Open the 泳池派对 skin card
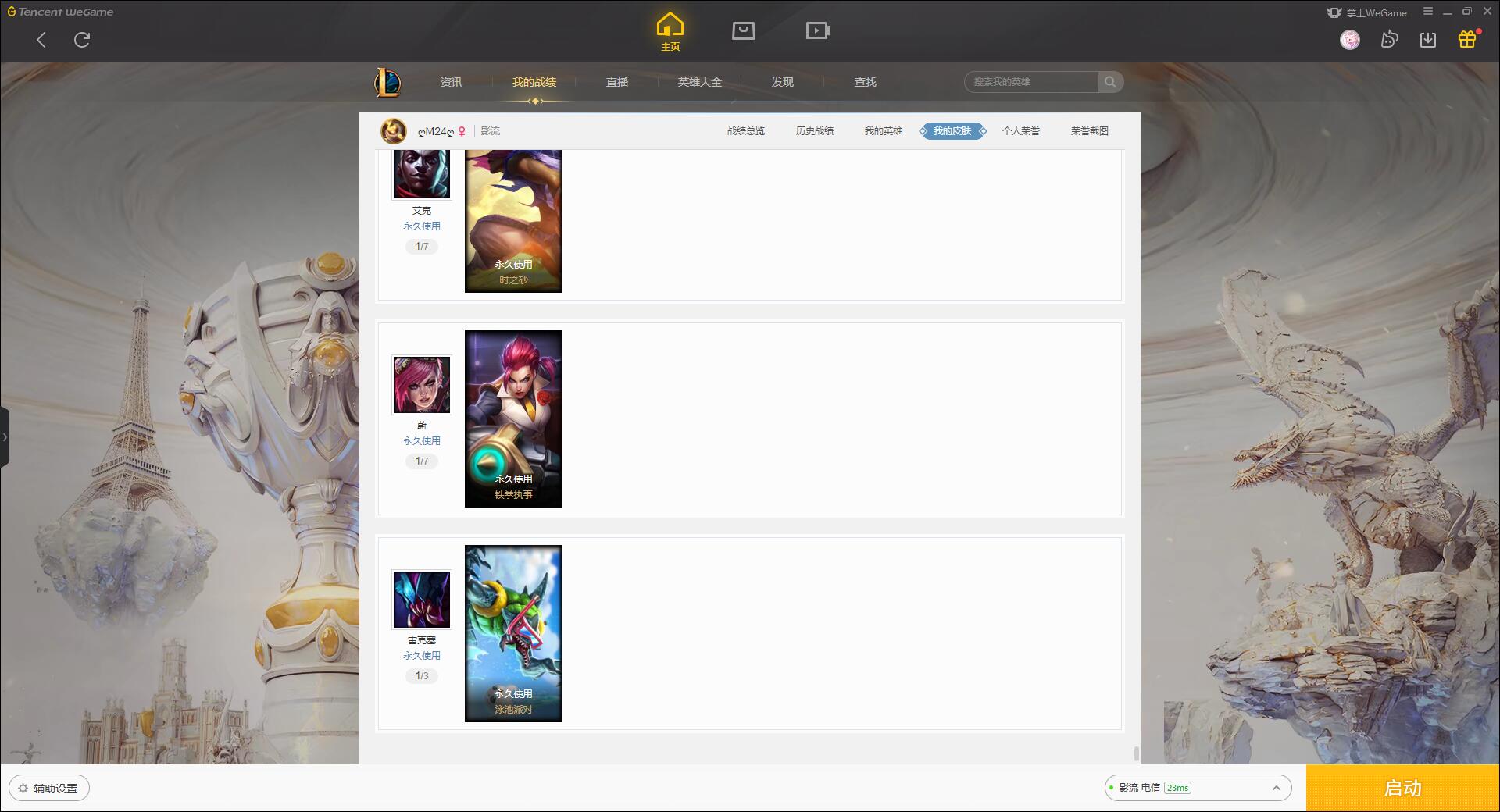The height and width of the screenshot is (812, 1500). [513, 633]
